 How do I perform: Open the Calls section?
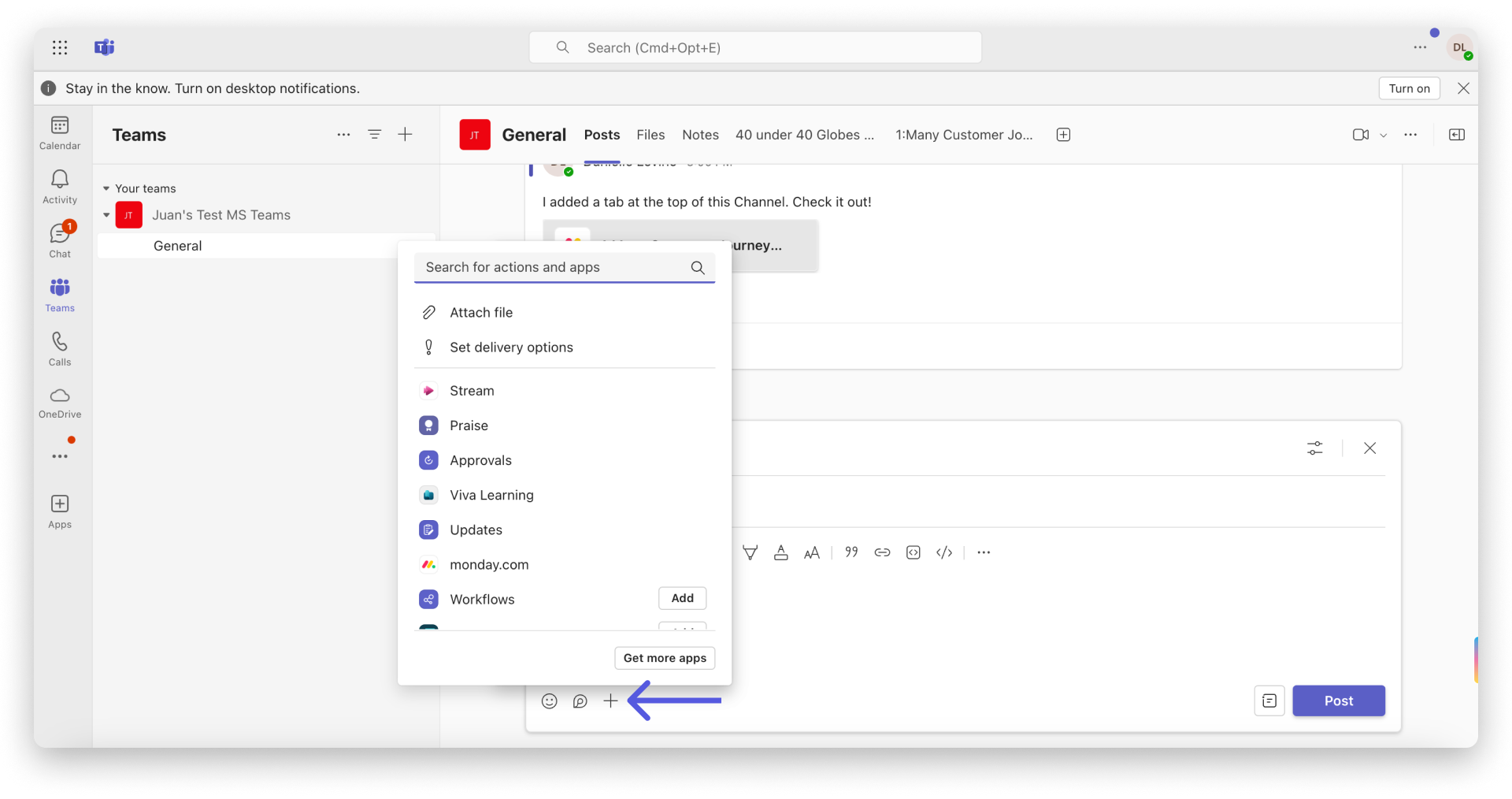[x=60, y=349]
